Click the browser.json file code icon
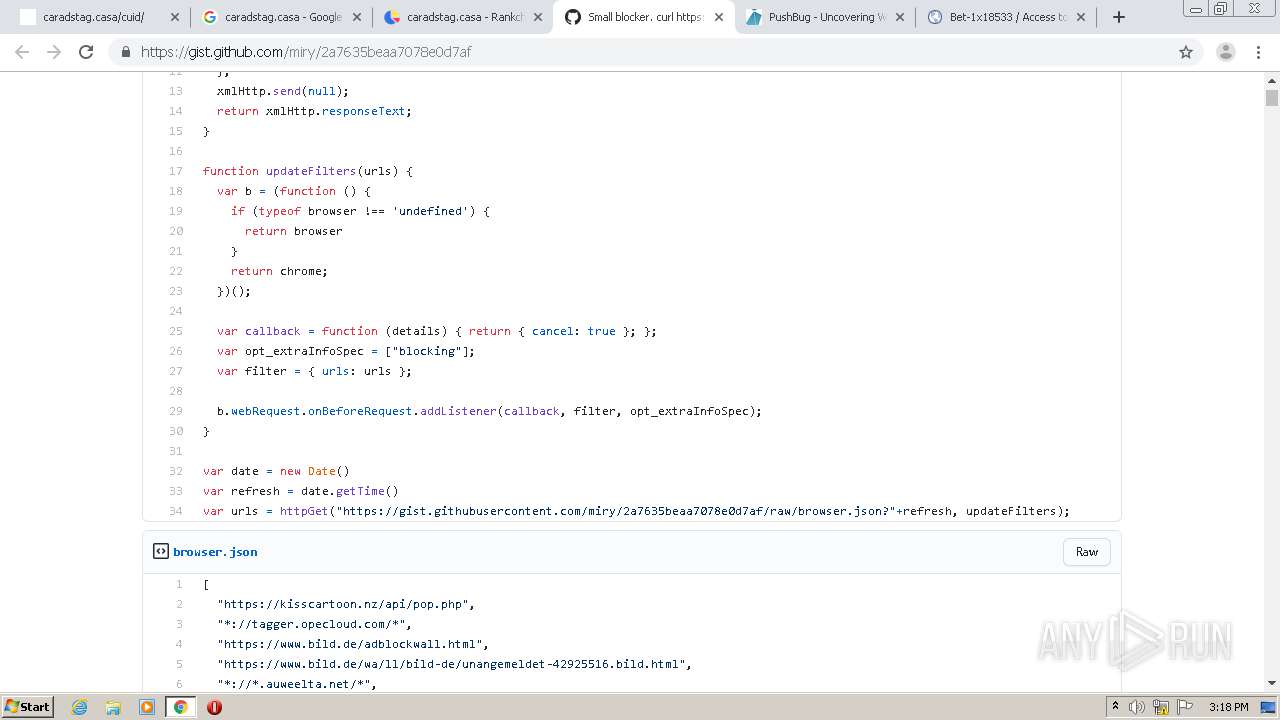1280x720 pixels. click(160, 551)
